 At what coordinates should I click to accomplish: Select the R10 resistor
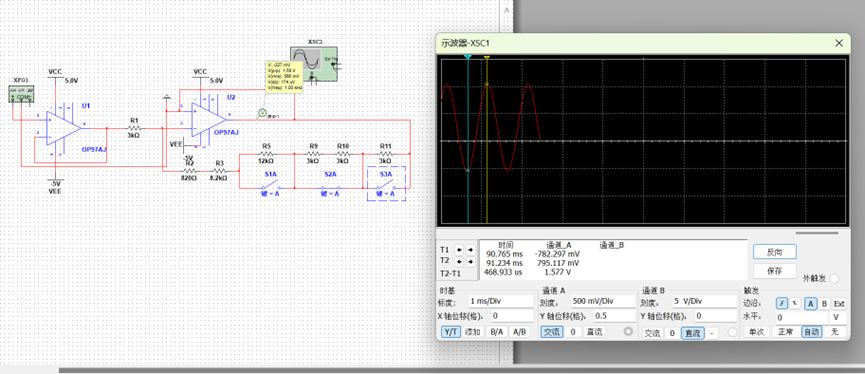click(x=343, y=153)
